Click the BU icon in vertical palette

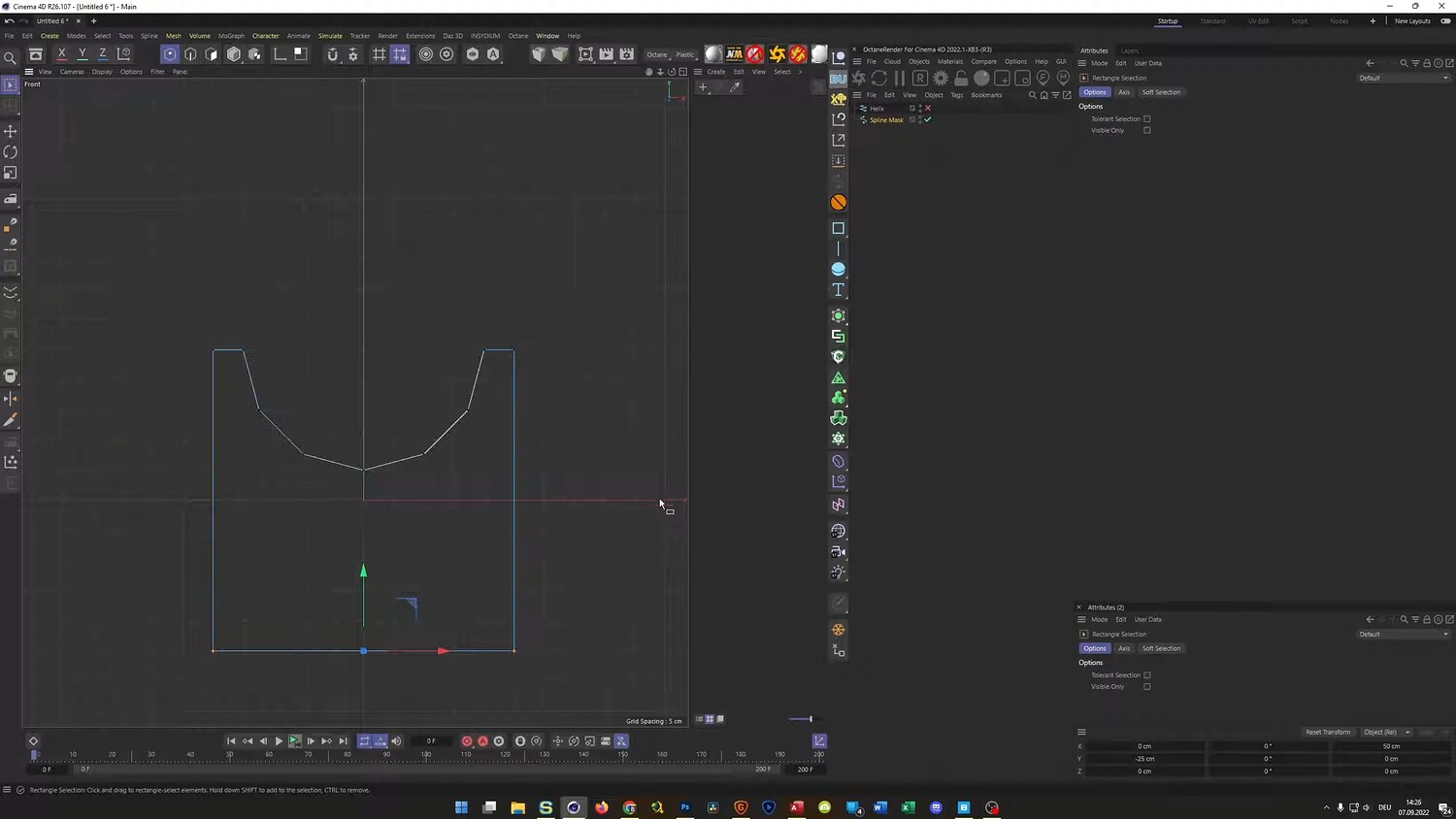point(839,78)
